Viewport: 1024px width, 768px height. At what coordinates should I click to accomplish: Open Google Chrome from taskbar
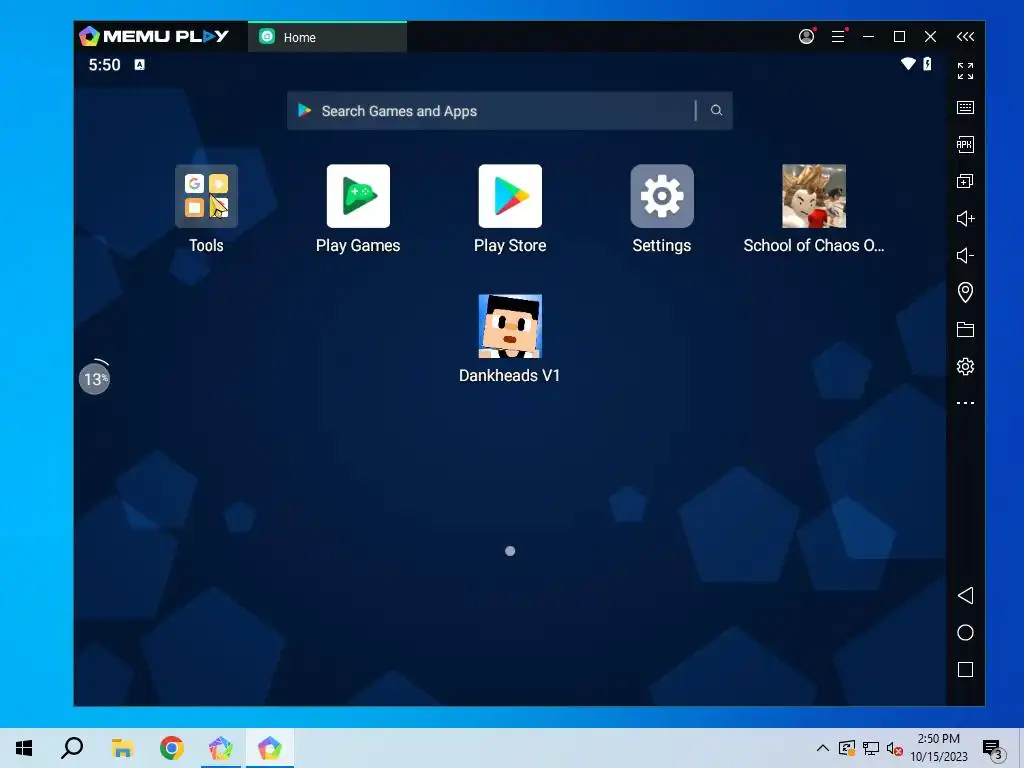click(172, 748)
